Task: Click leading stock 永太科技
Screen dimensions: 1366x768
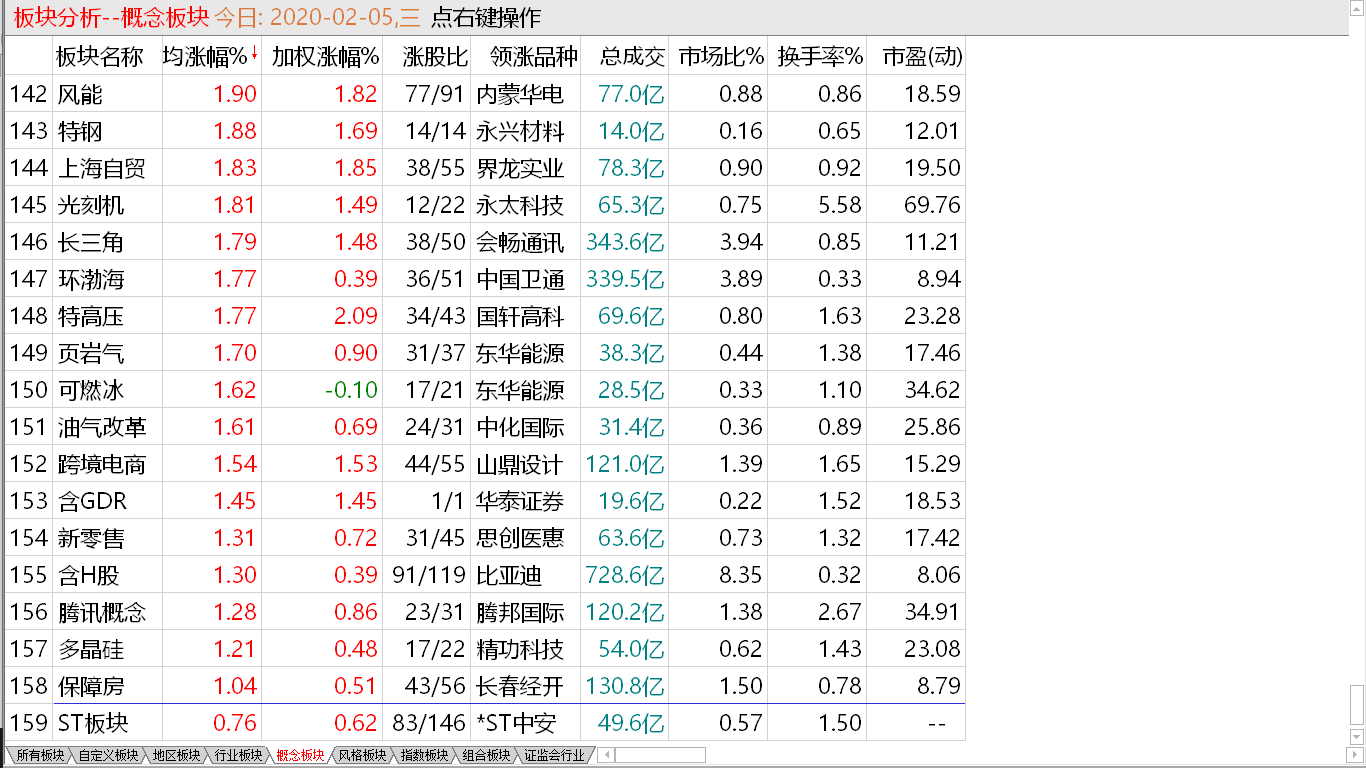Action: (520, 205)
